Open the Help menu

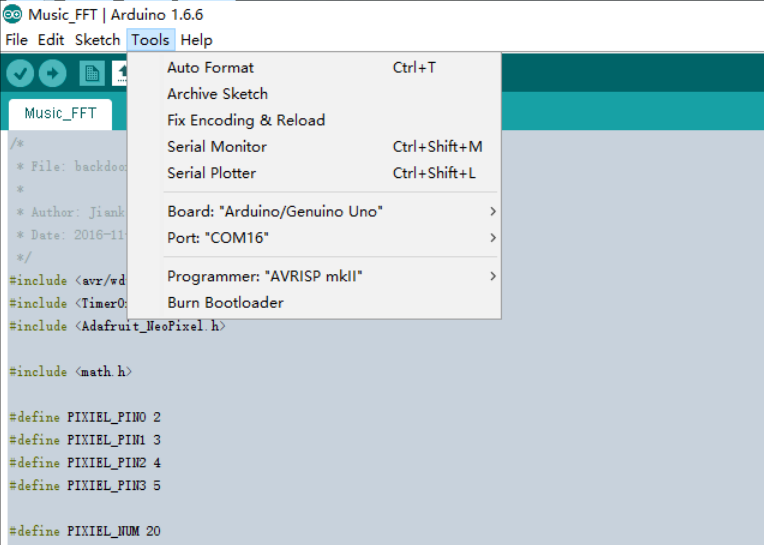196,40
